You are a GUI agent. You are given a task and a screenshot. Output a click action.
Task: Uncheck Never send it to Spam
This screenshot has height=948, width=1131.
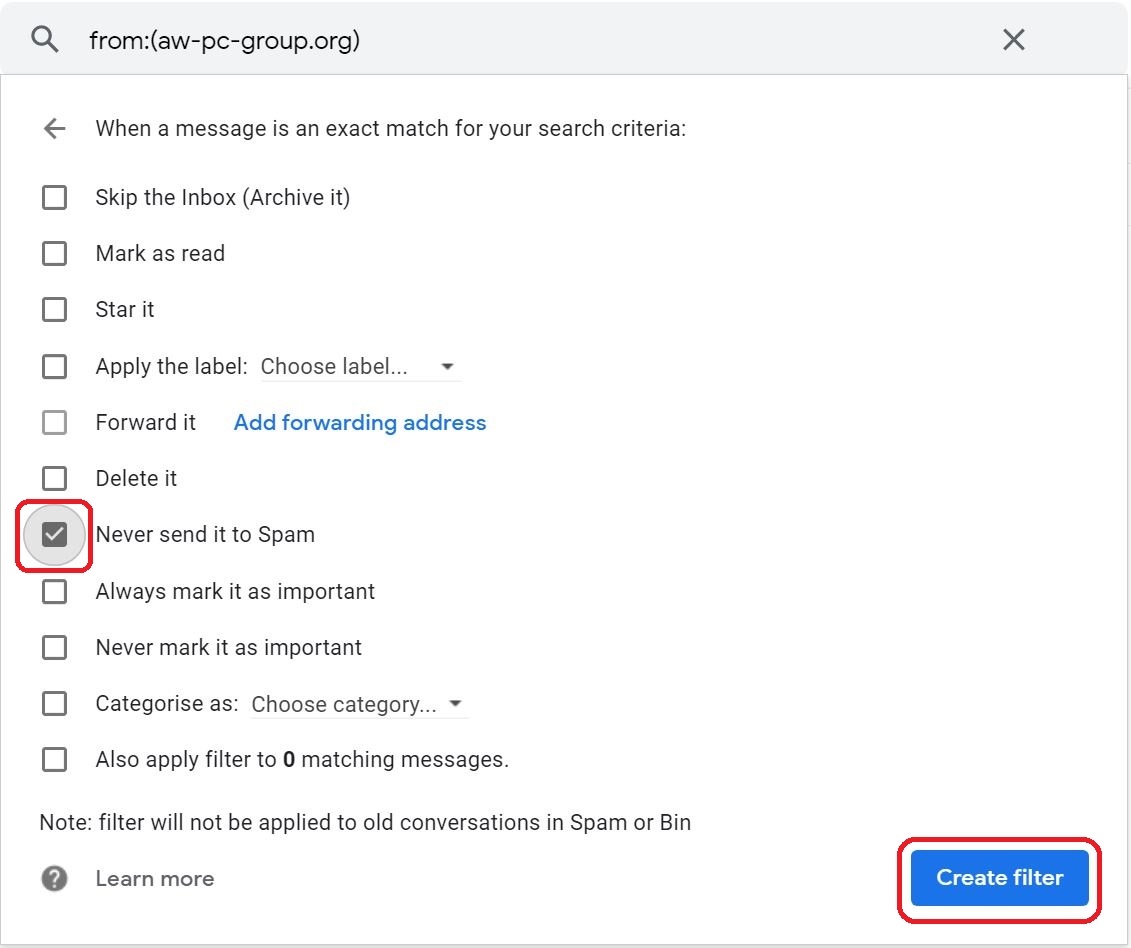coord(54,535)
